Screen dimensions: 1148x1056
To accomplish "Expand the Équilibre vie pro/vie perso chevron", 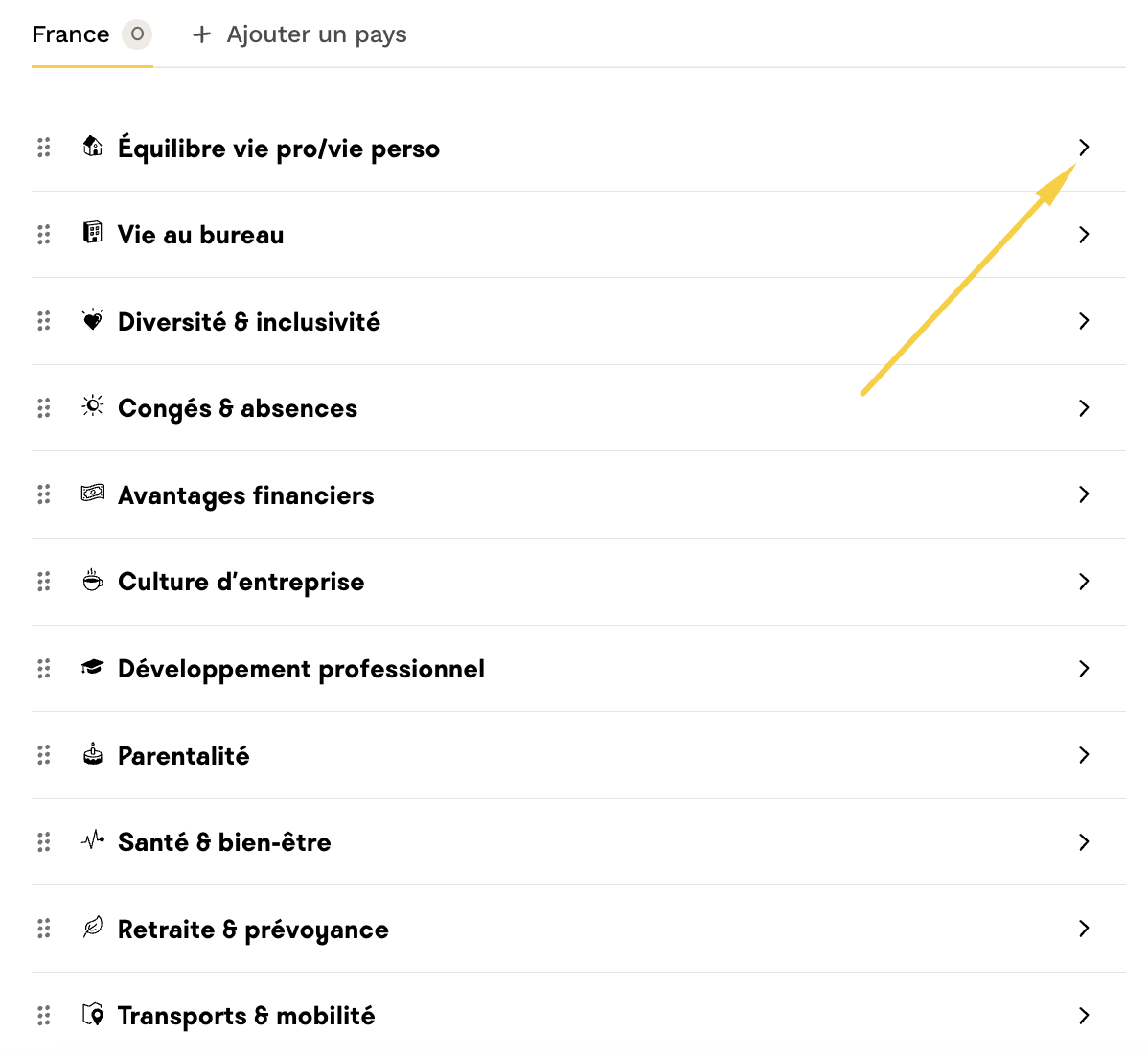I will (1084, 148).
